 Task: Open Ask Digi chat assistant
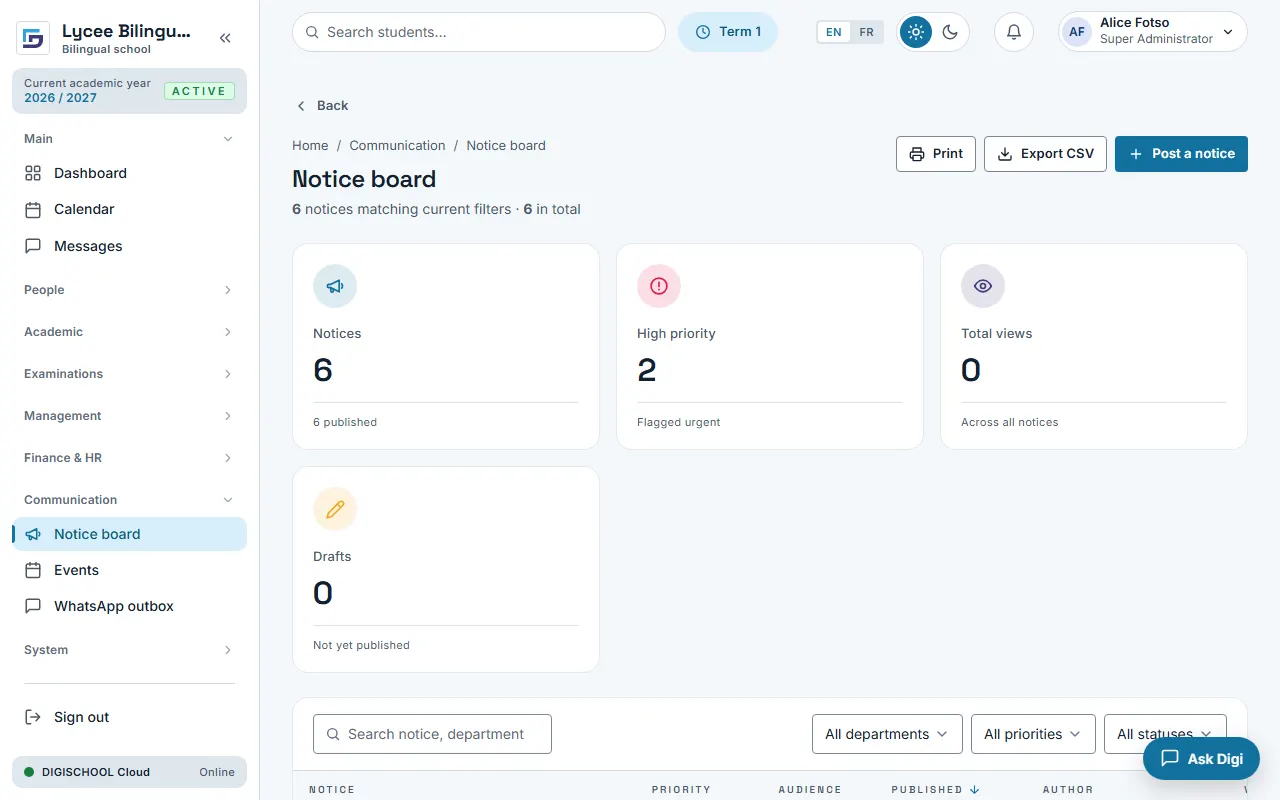pyautogui.click(x=1201, y=759)
